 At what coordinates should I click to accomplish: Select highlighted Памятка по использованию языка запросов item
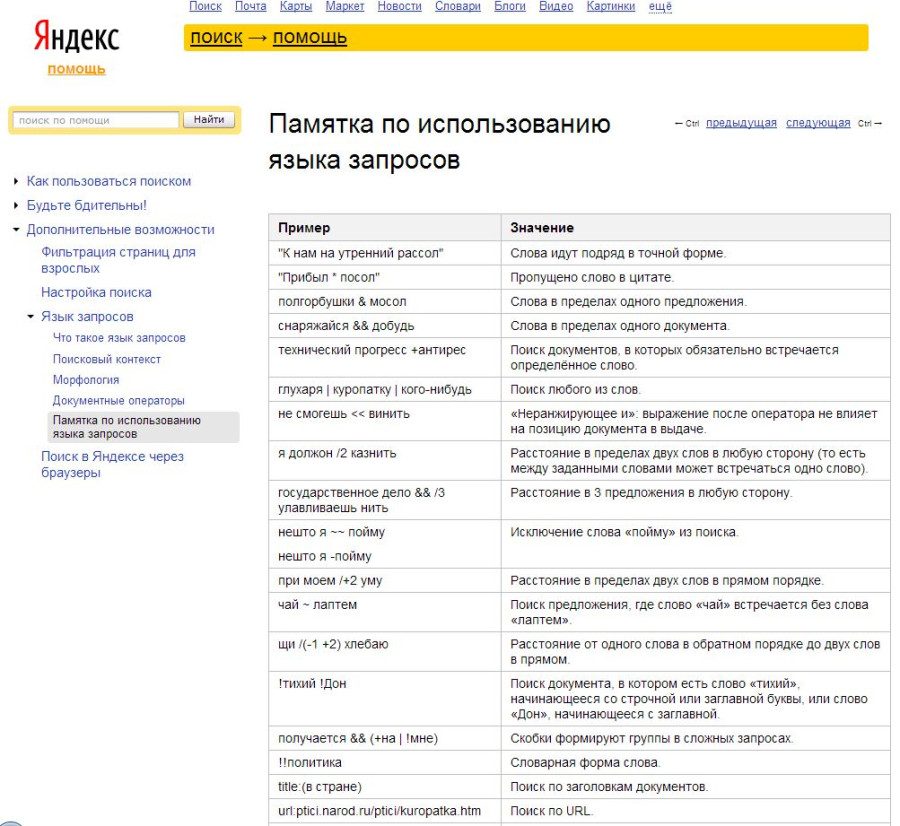click(x=143, y=427)
